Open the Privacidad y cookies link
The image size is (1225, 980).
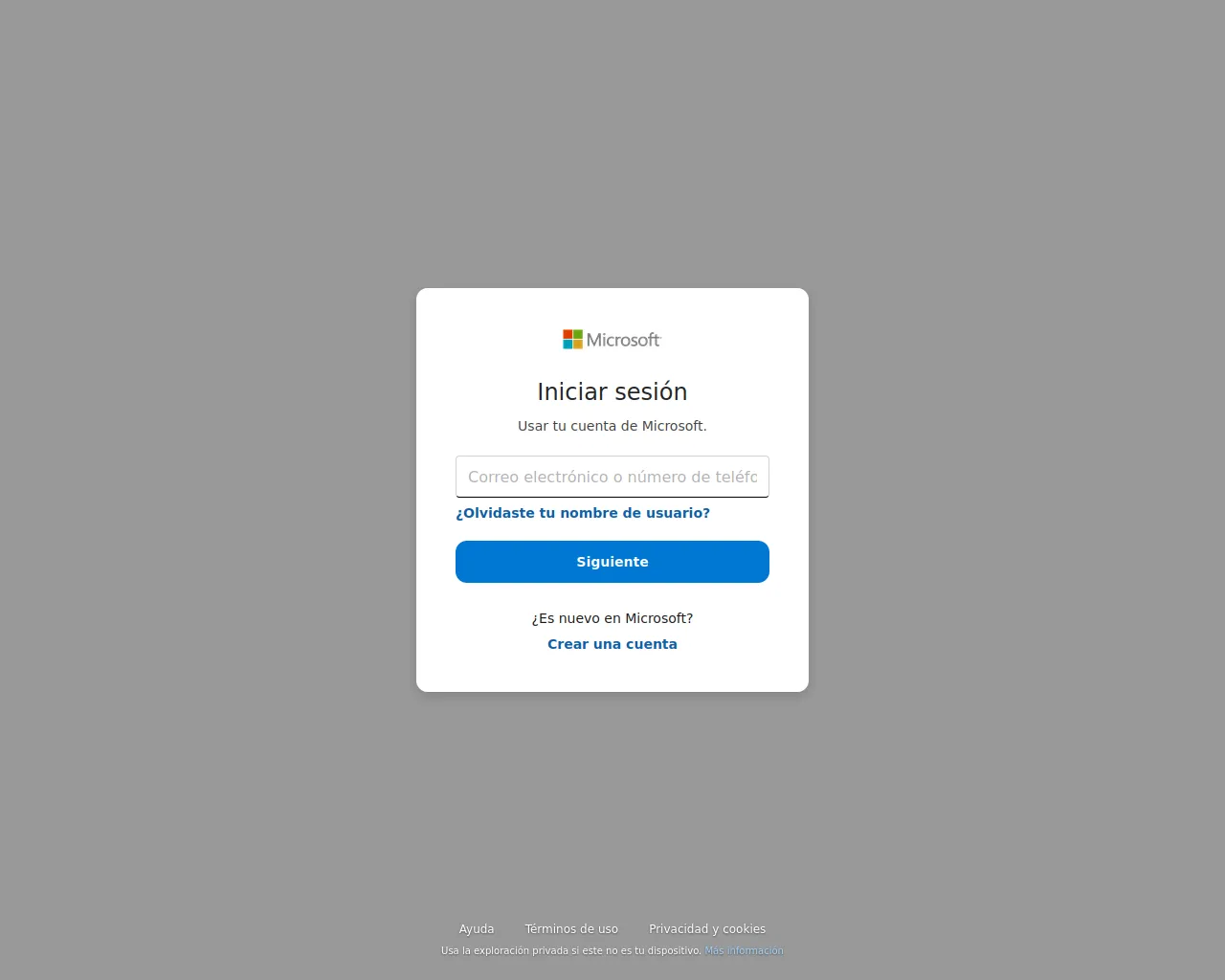click(707, 928)
